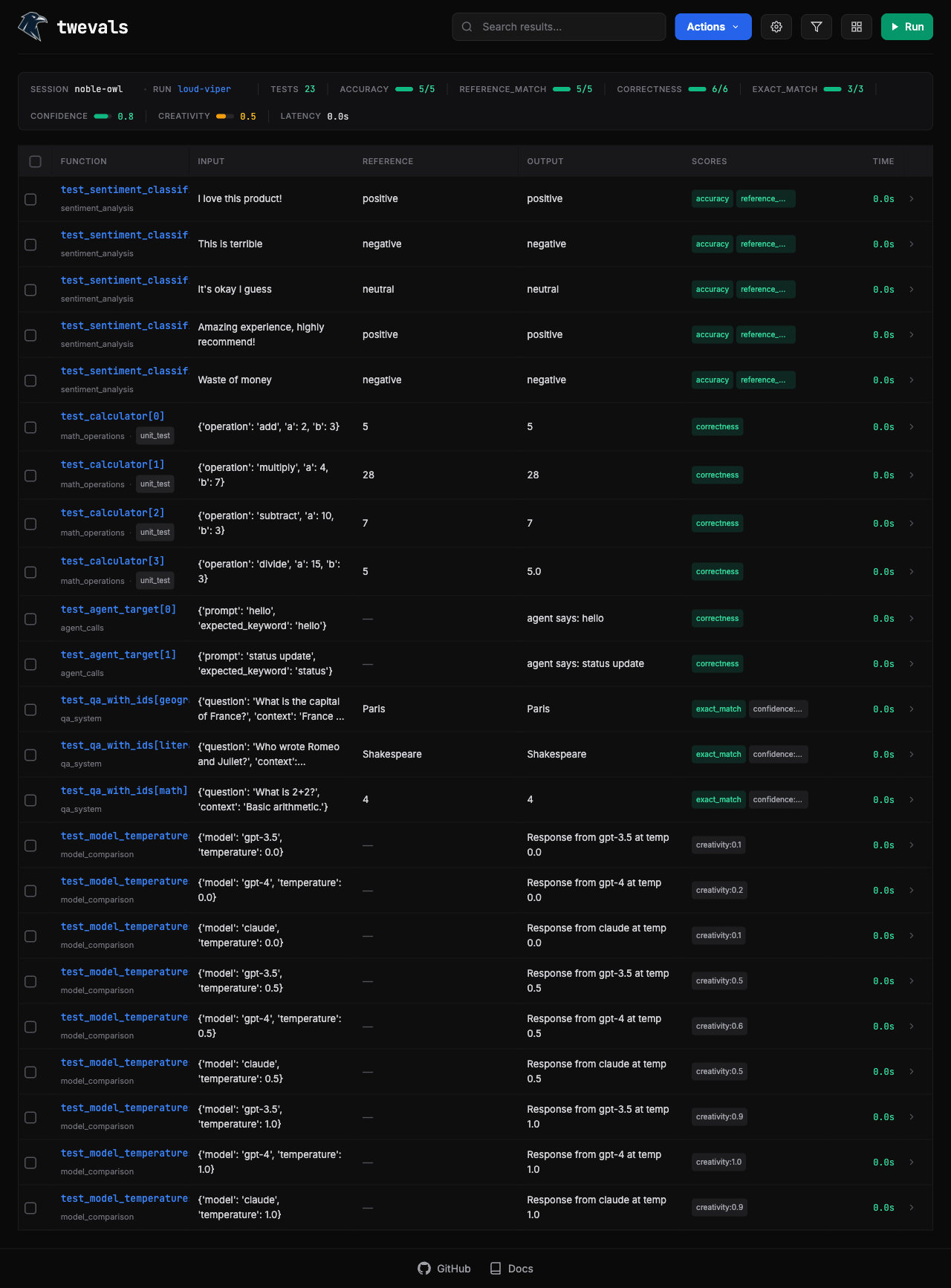The height and width of the screenshot is (1288, 951).
Task: Open the GitHub footer link
Action: point(444,1269)
